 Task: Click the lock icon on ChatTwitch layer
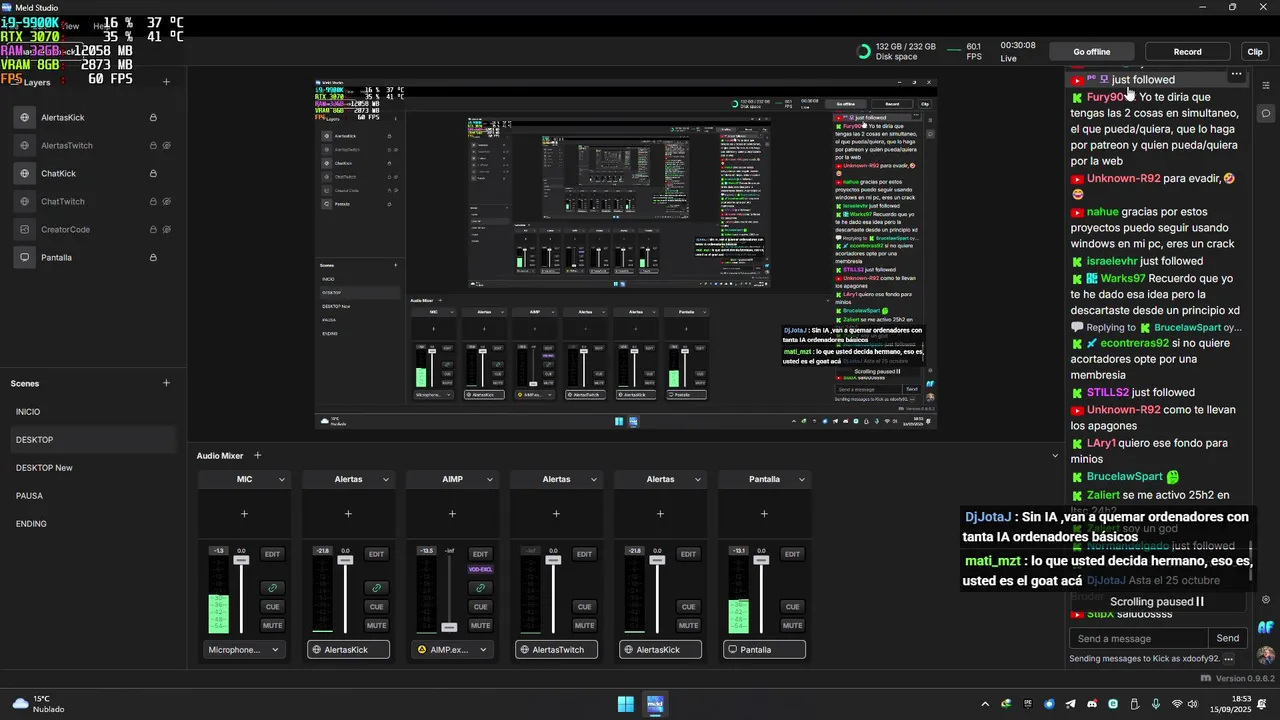(x=153, y=202)
